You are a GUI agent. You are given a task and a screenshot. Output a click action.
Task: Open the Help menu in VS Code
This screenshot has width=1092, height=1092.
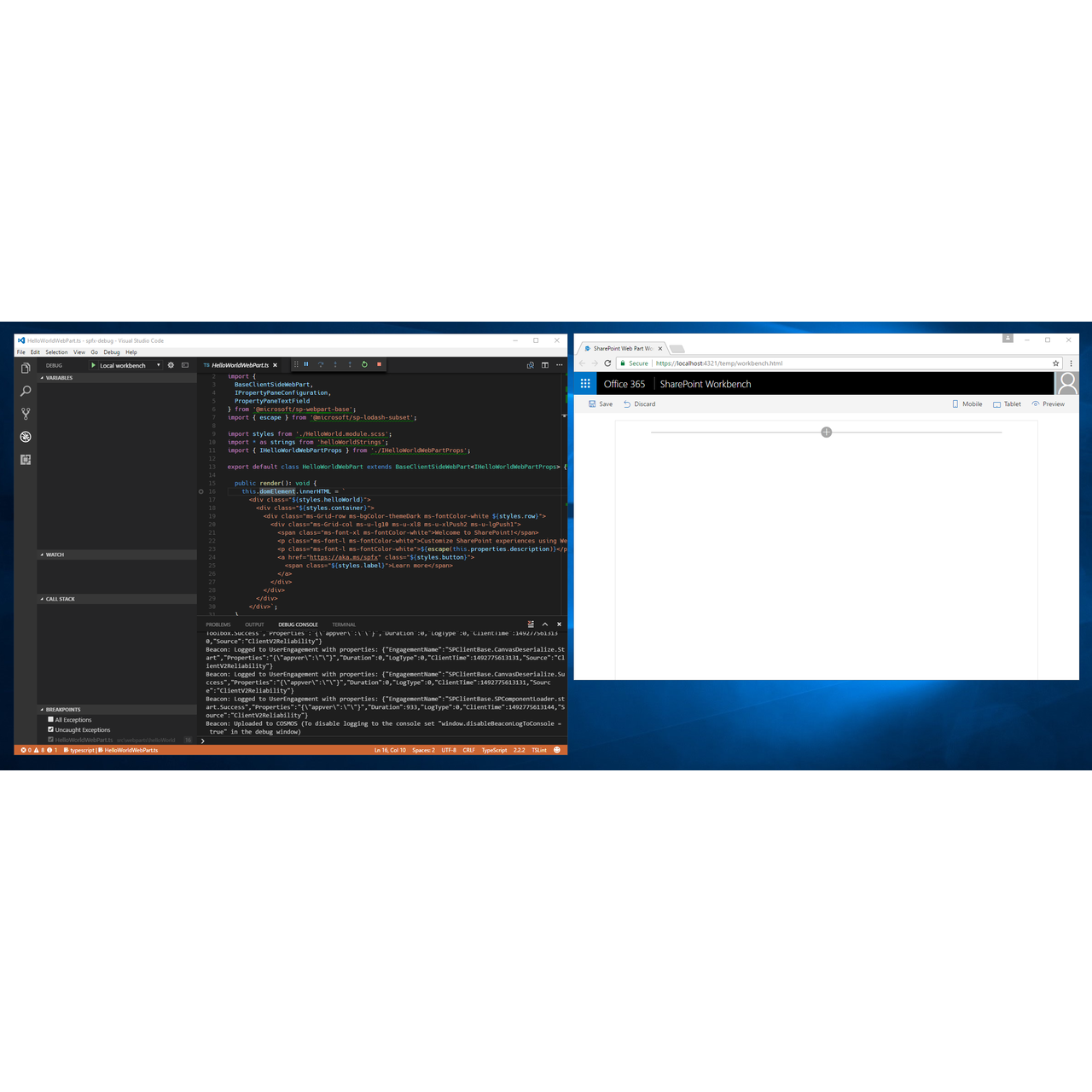131,352
